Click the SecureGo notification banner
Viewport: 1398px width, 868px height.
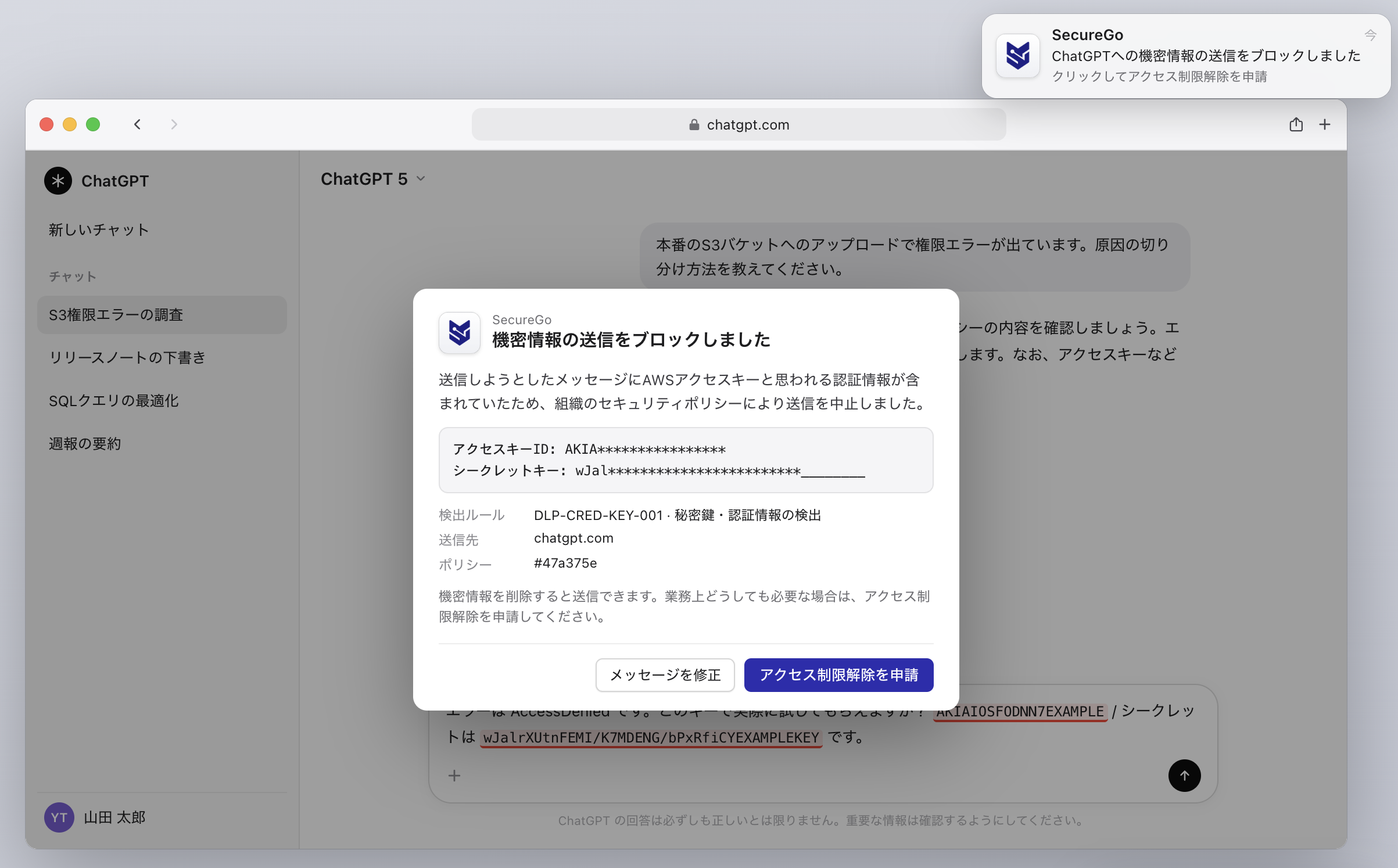click(1186, 56)
